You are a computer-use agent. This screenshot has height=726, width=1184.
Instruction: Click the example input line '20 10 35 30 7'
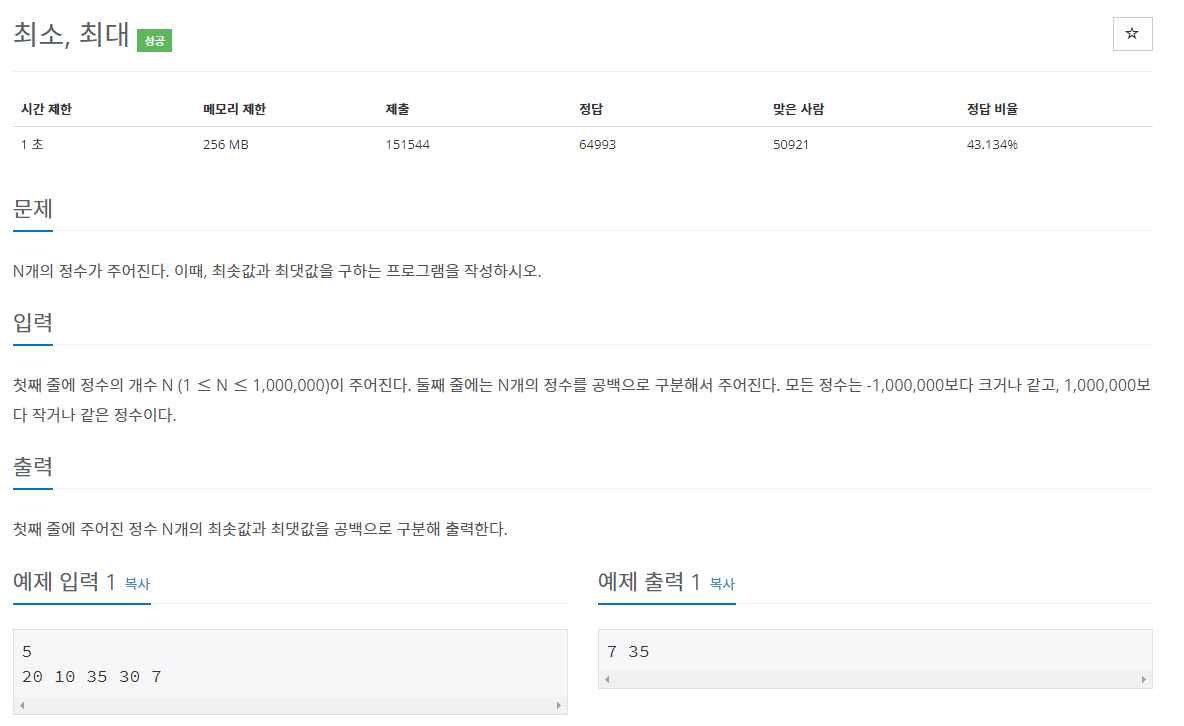click(x=91, y=677)
